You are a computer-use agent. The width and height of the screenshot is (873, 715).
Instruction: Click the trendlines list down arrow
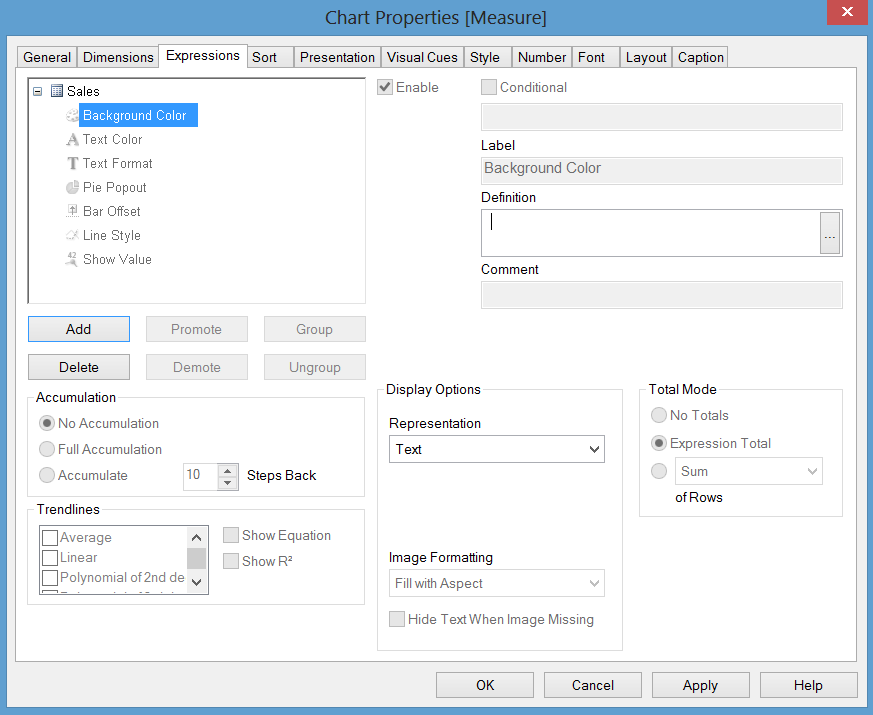(x=196, y=582)
